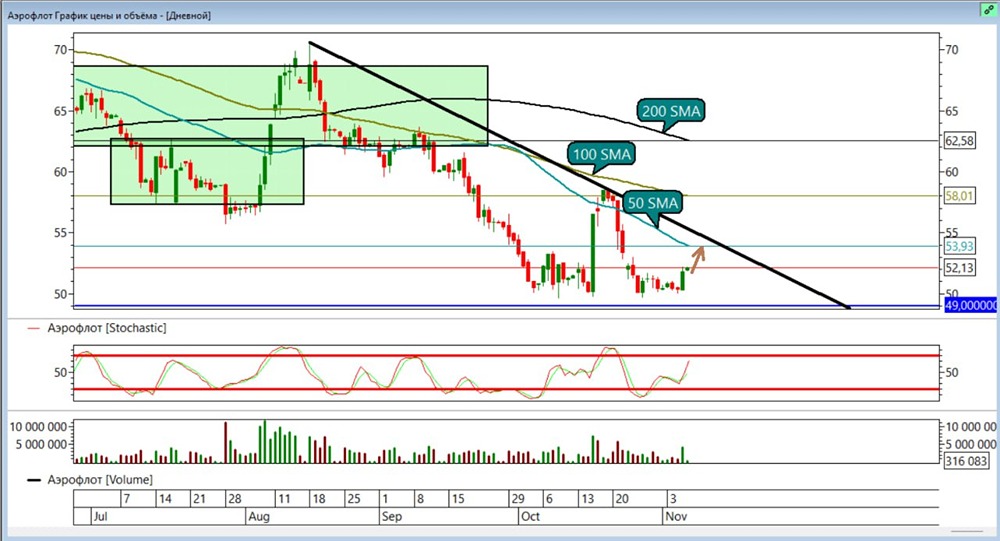This screenshot has width=1000, height=541.
Task: Click the 65 tick on right price axis
Action: [952, 111]
